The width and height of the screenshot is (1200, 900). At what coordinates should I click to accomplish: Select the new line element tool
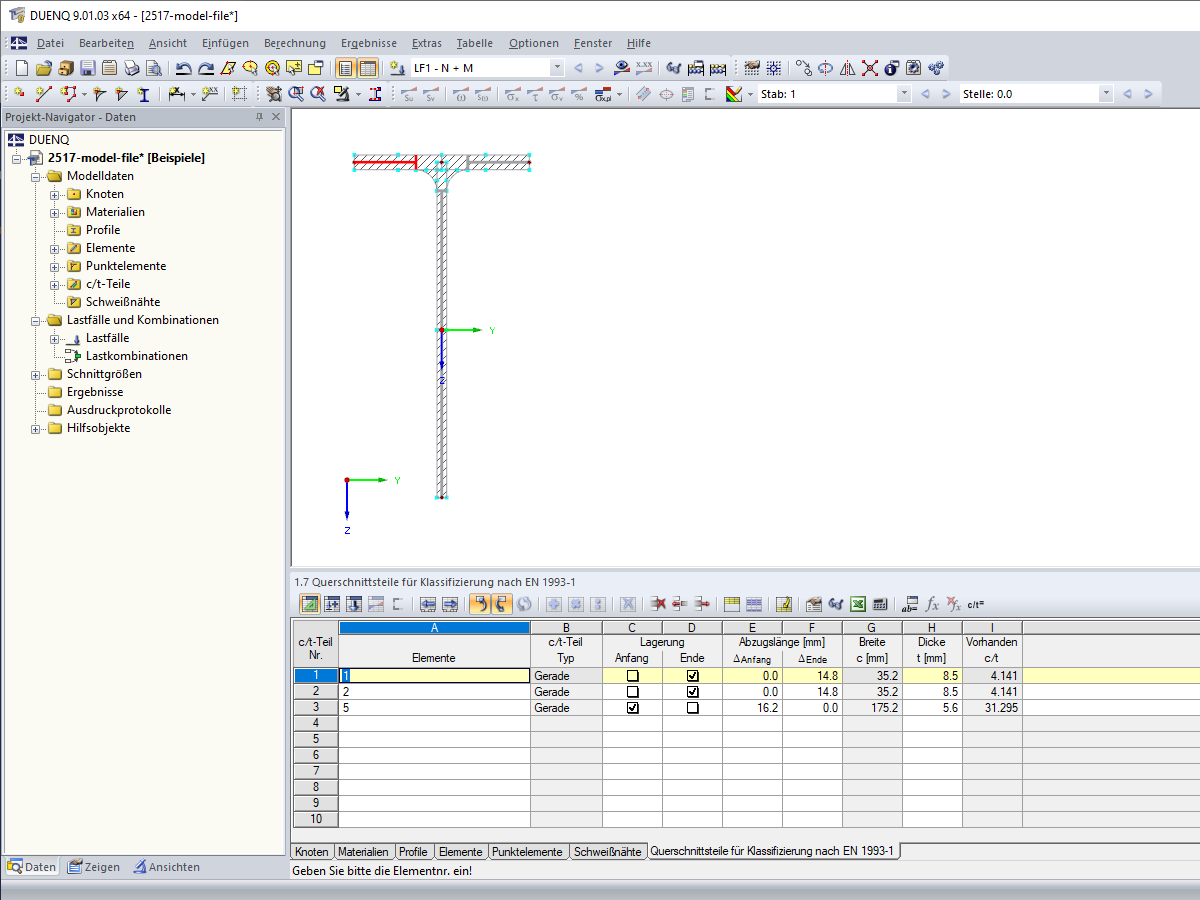(43, 94)
